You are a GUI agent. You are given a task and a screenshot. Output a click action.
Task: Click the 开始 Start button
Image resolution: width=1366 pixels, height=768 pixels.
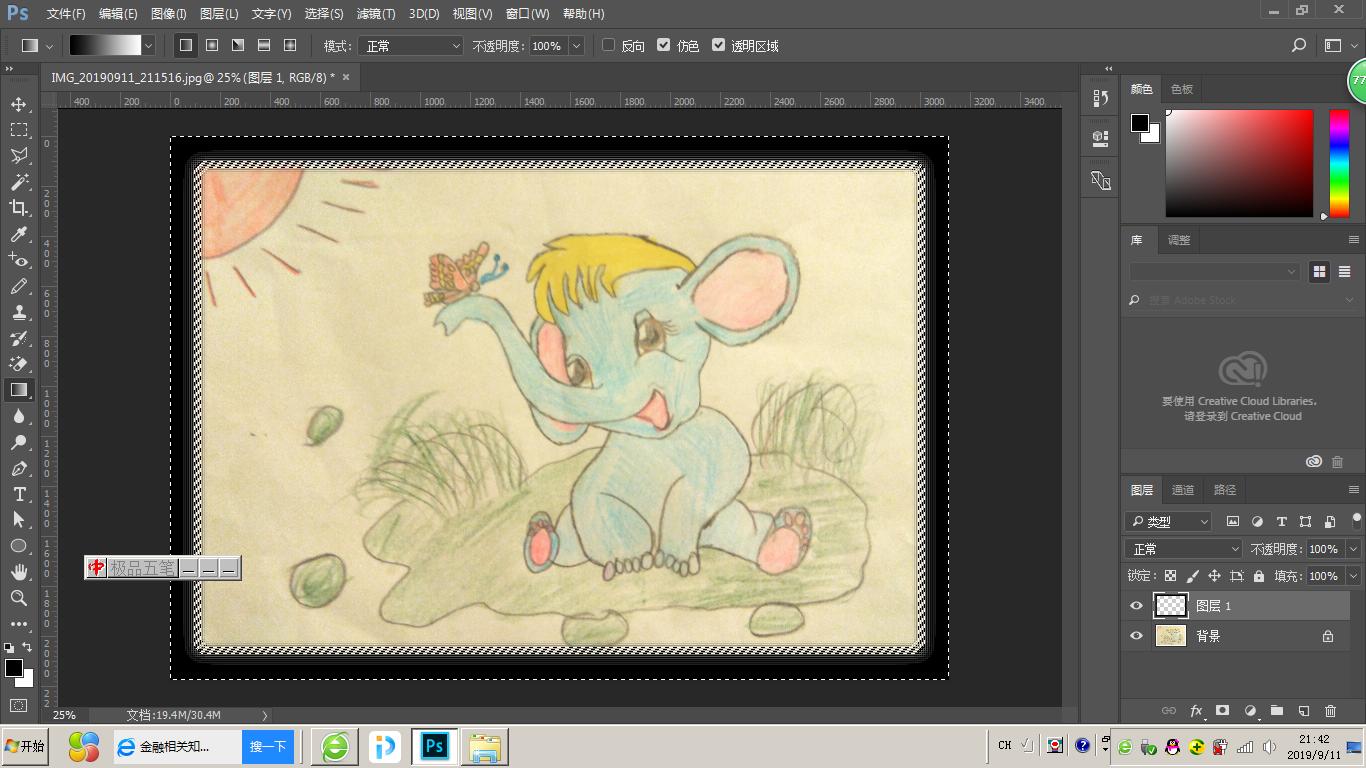pyautogui.click(x=25, y=746)
